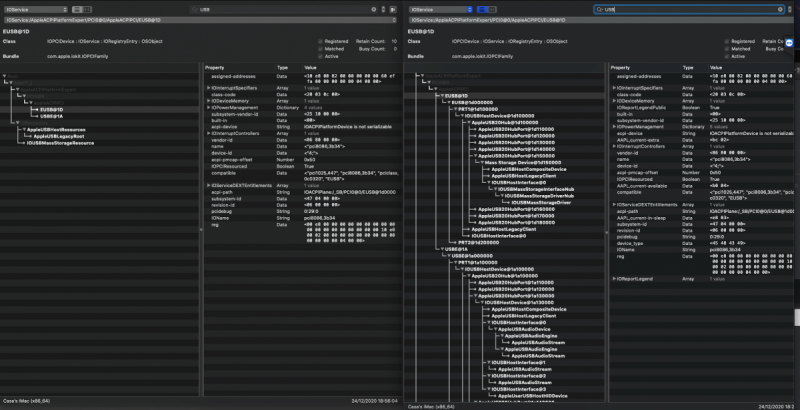The width and height of the screenshot is (800, 410).
Task: Click the search result stepper in right window
Action: tap(790, 9)
